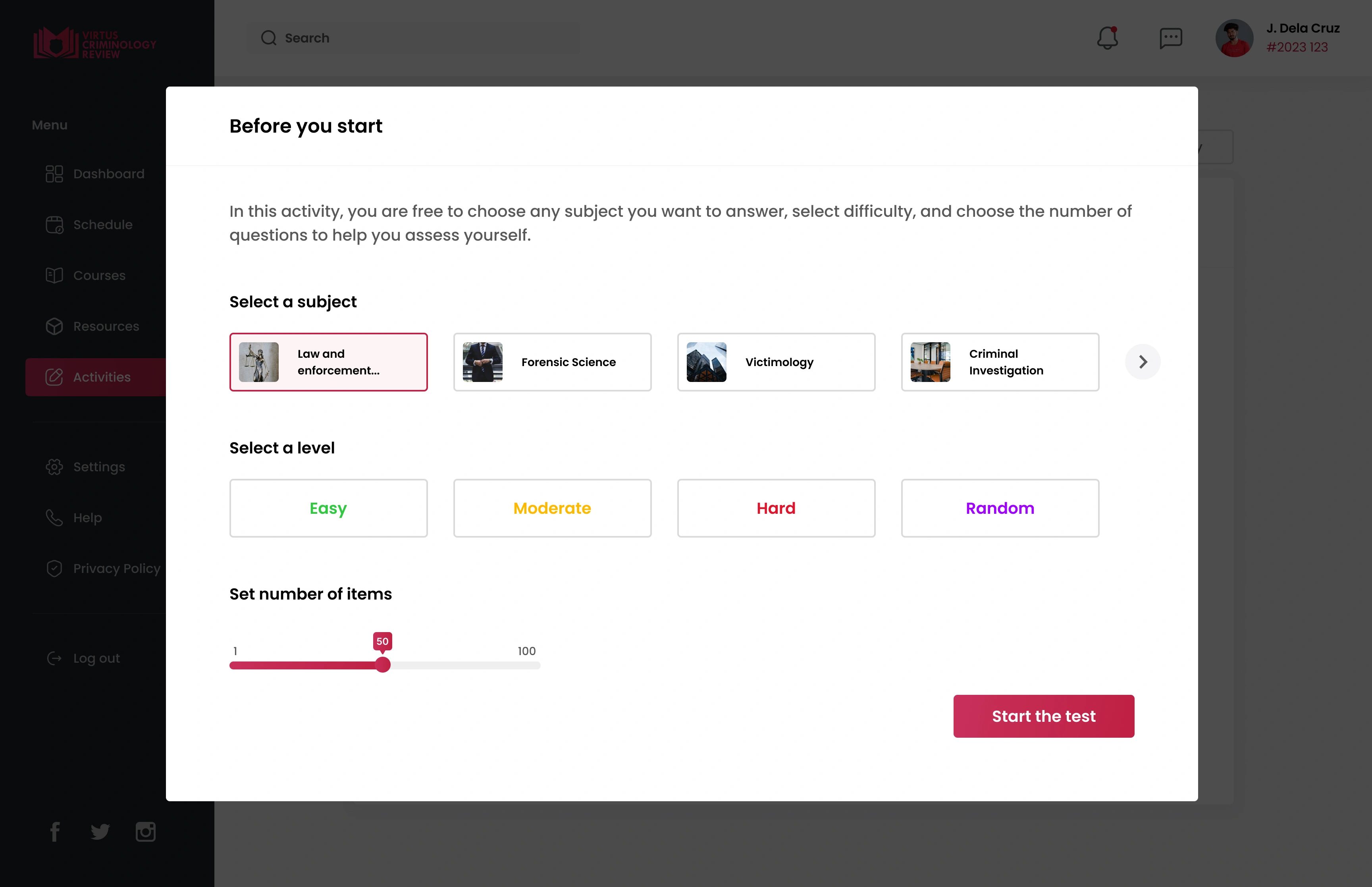
Task: Click the notification bell icon
Action: point(1106,38)
